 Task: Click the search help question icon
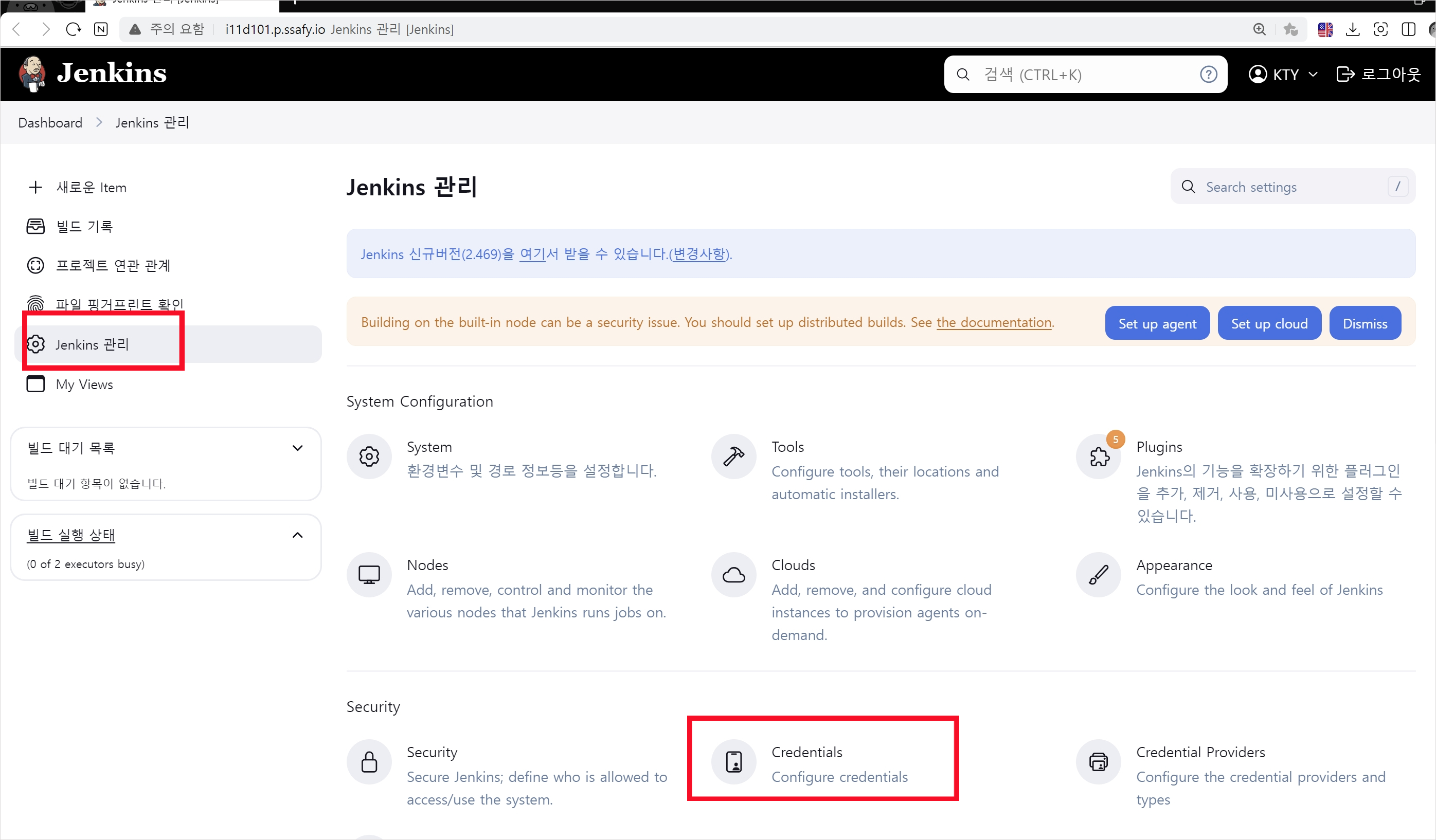point(1208,75)
